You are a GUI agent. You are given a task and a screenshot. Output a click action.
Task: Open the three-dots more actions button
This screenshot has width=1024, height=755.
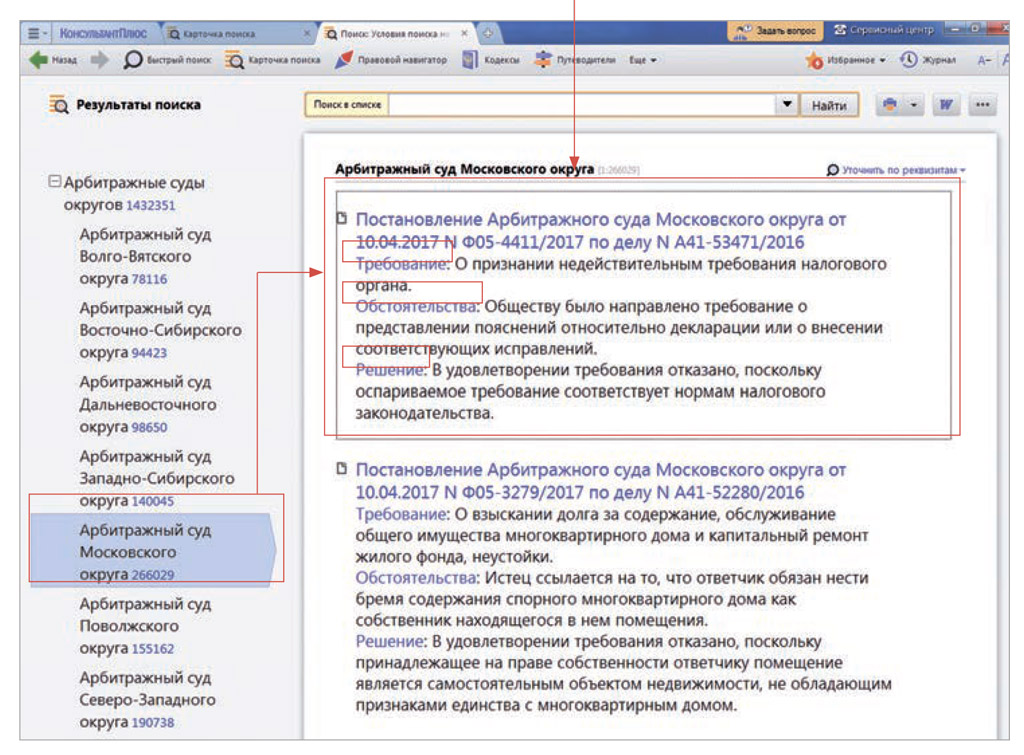982,104
